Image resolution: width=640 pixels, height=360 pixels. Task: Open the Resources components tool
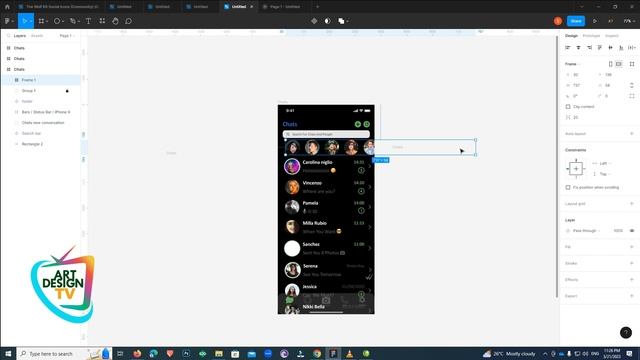pyautogui.click(x=102, y=21)
